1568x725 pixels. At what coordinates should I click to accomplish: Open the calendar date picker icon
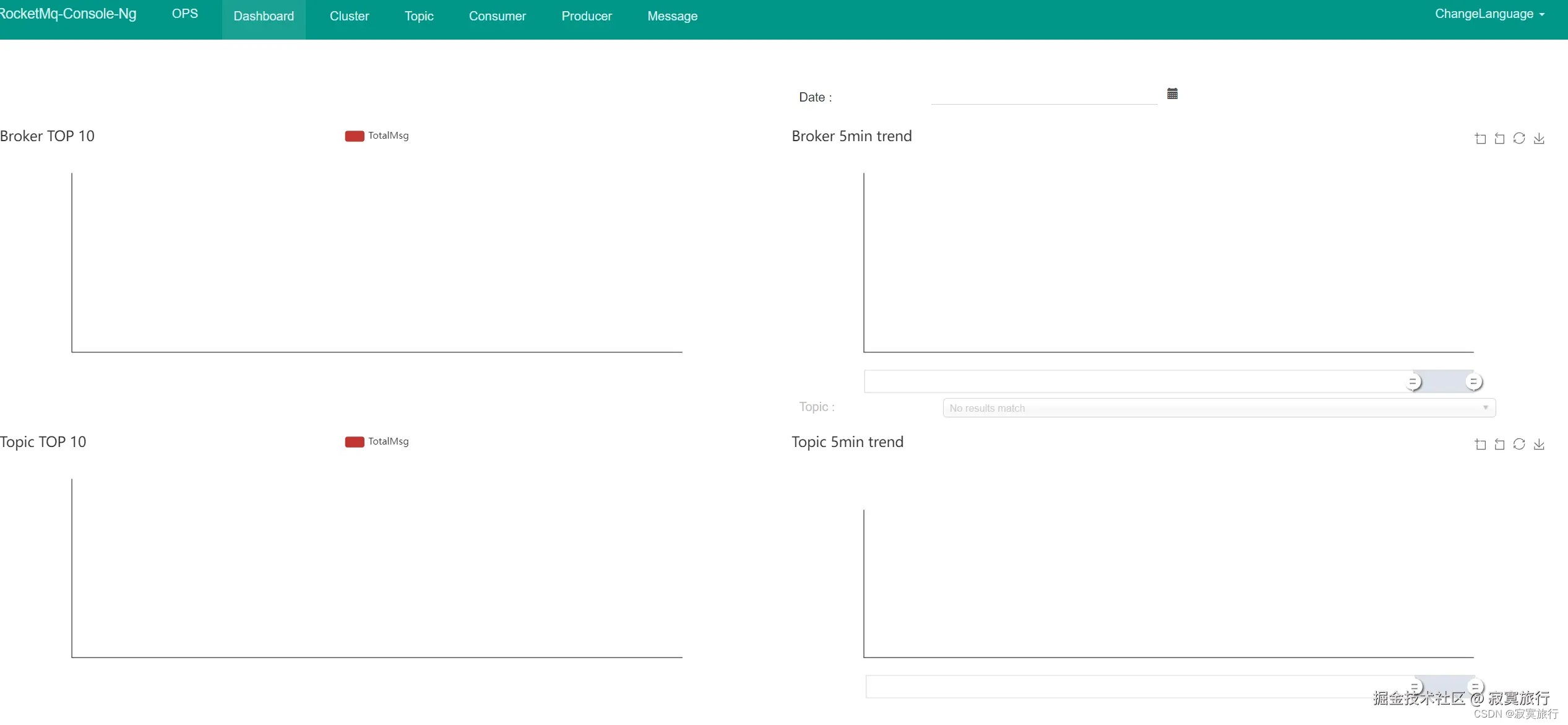(1172, 94)
